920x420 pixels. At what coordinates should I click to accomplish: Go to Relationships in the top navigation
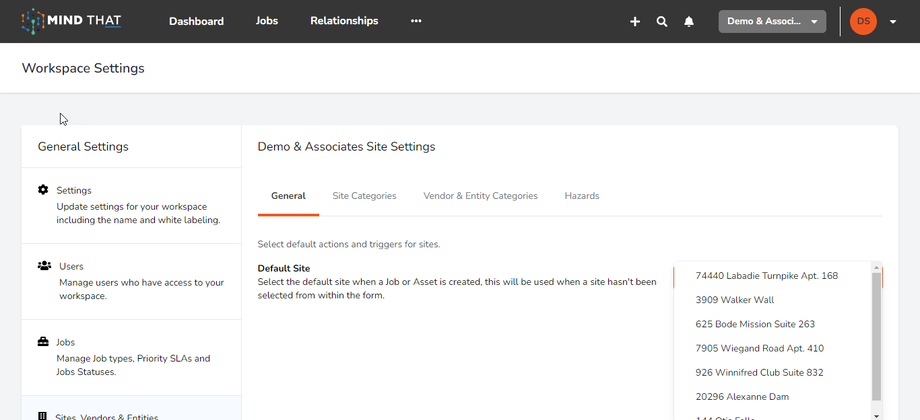pos(344,21)
